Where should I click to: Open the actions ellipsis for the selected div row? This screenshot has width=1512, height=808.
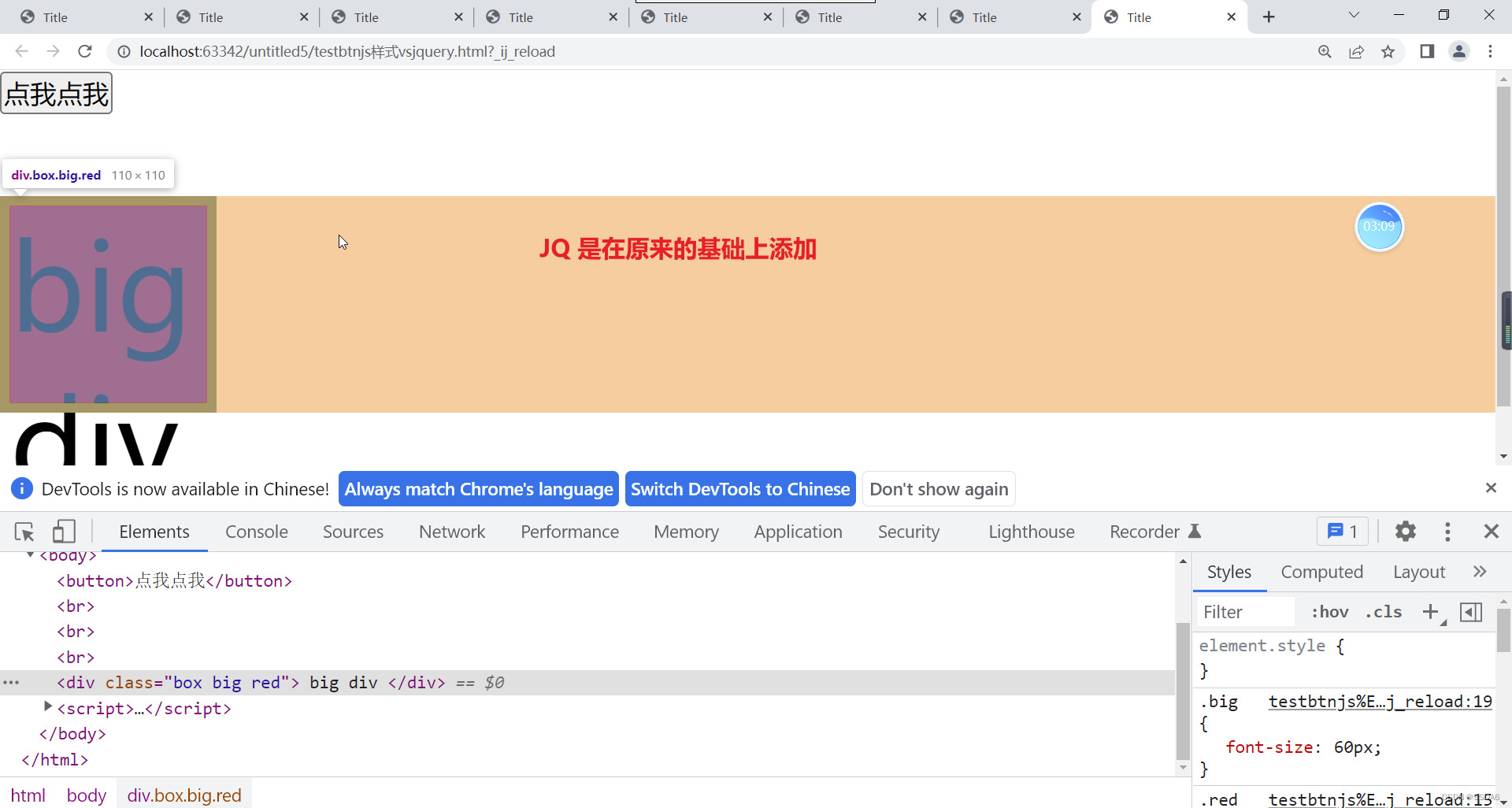coord(11,683)
